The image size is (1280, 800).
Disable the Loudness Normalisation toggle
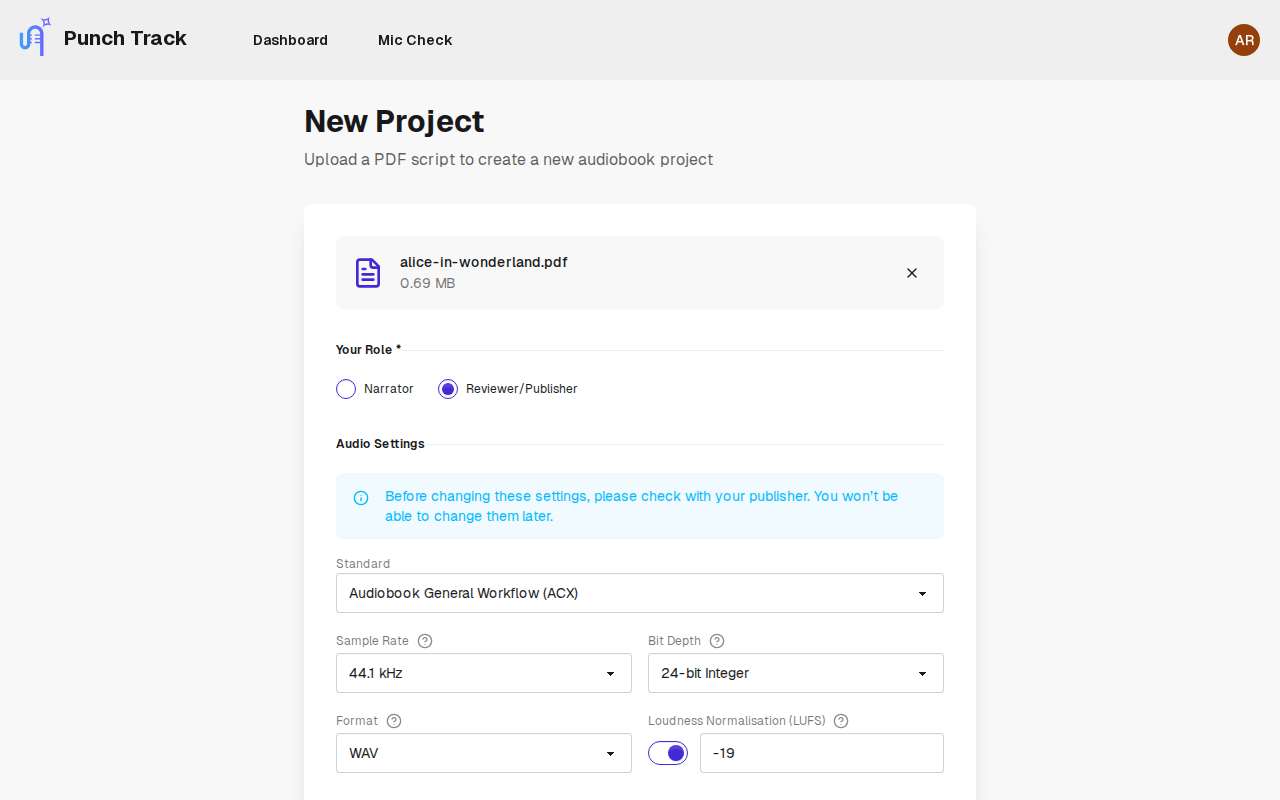click(668, 753)
